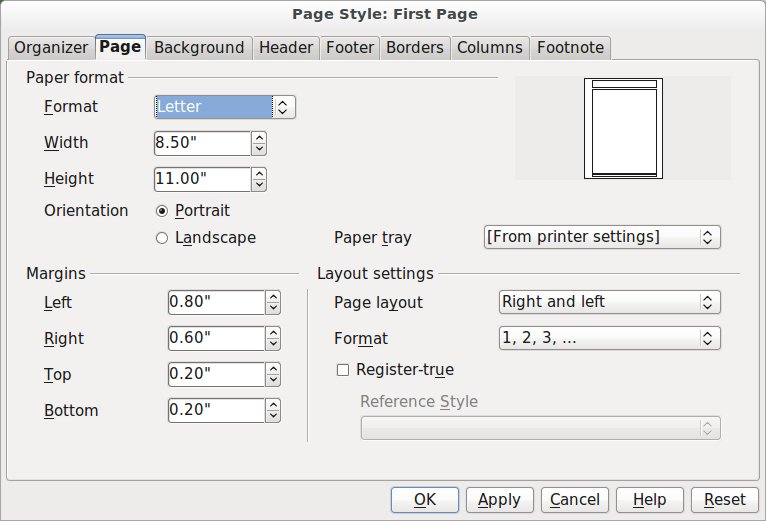Switch to the Background tab
The height and width of the screenshot is (521, 766).
pyautogui.click(x=199, y=47)
